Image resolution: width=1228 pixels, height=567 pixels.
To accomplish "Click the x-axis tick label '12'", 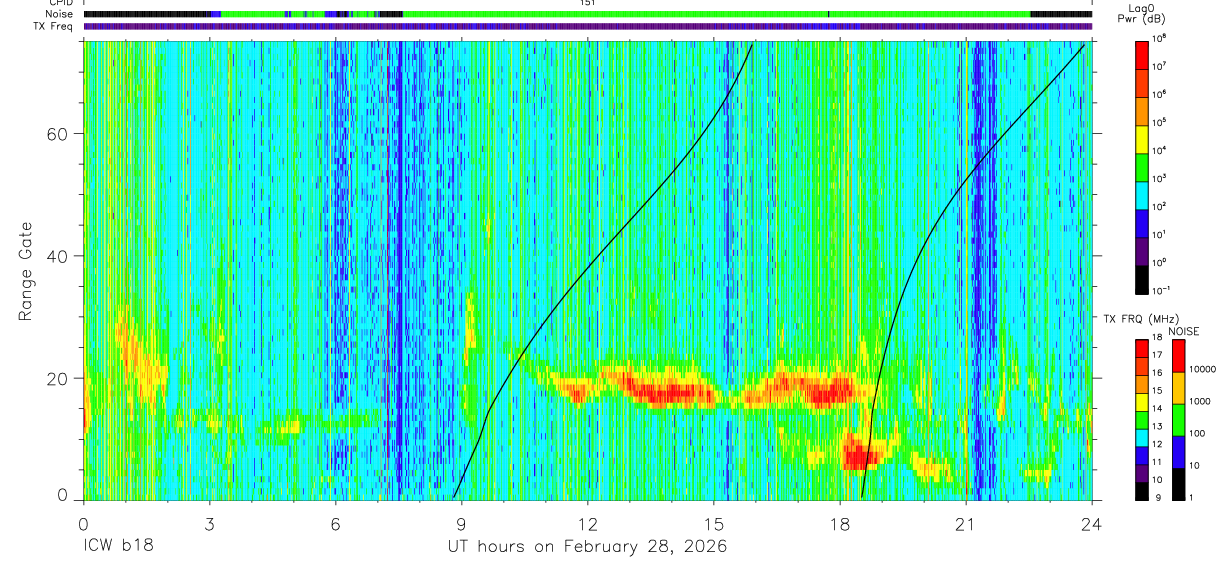I will pyautogui.click(x=588, y=523).
